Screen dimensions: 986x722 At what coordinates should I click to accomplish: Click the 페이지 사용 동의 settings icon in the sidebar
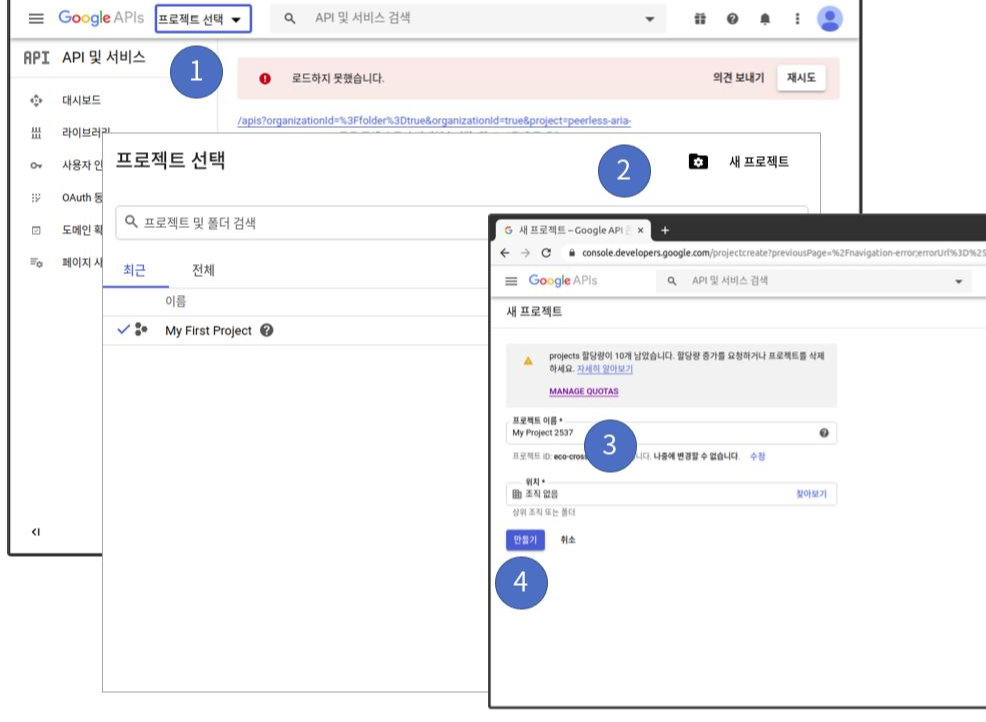click(36, 262)
